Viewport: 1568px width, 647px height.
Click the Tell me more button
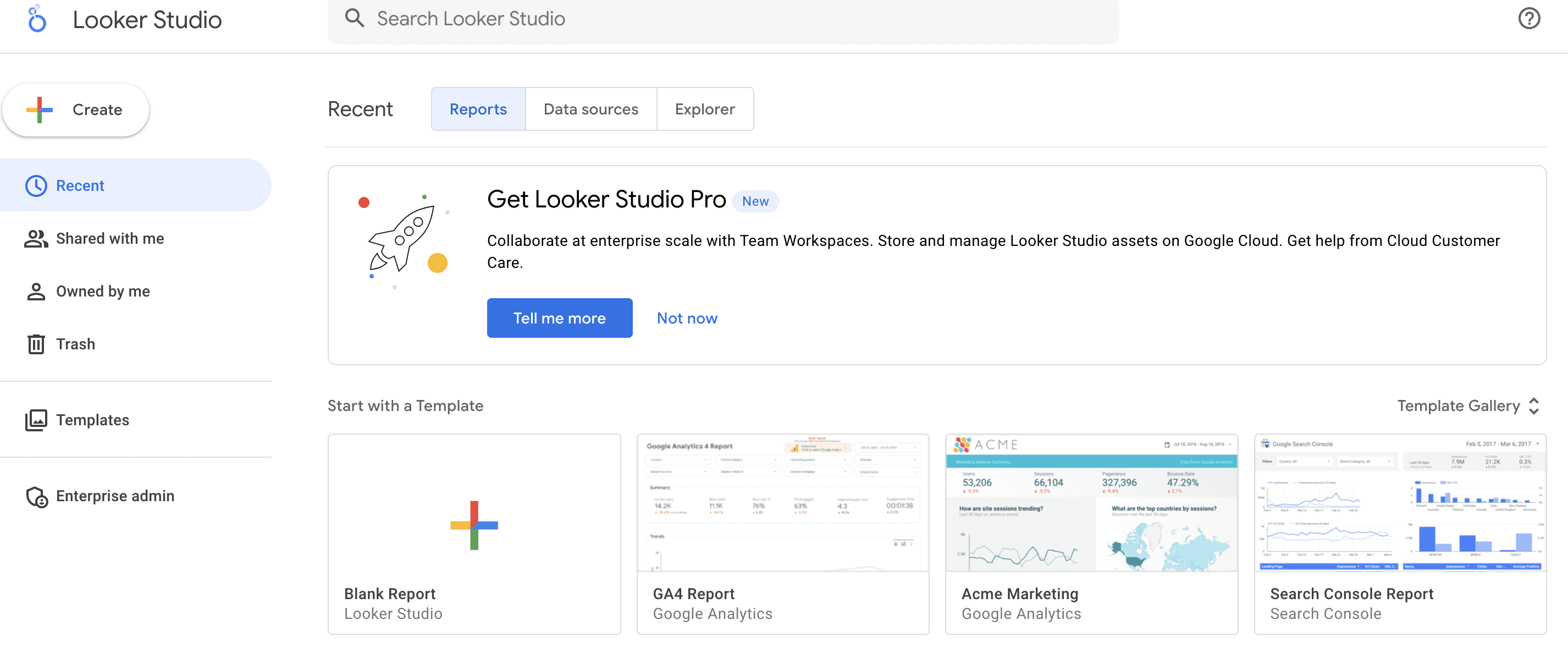click(x=559, y=318)
